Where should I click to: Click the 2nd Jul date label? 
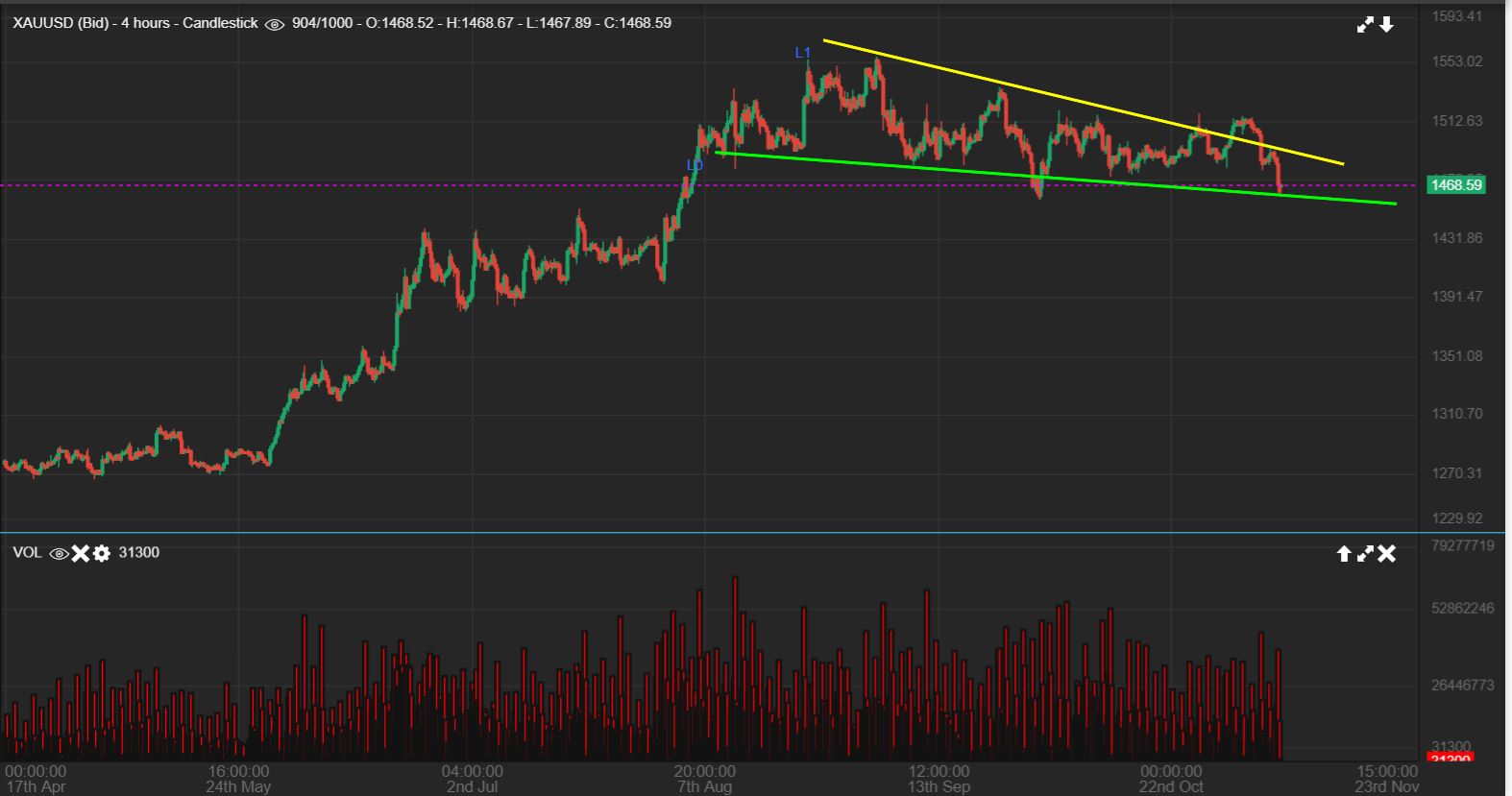tap(472, 786)
